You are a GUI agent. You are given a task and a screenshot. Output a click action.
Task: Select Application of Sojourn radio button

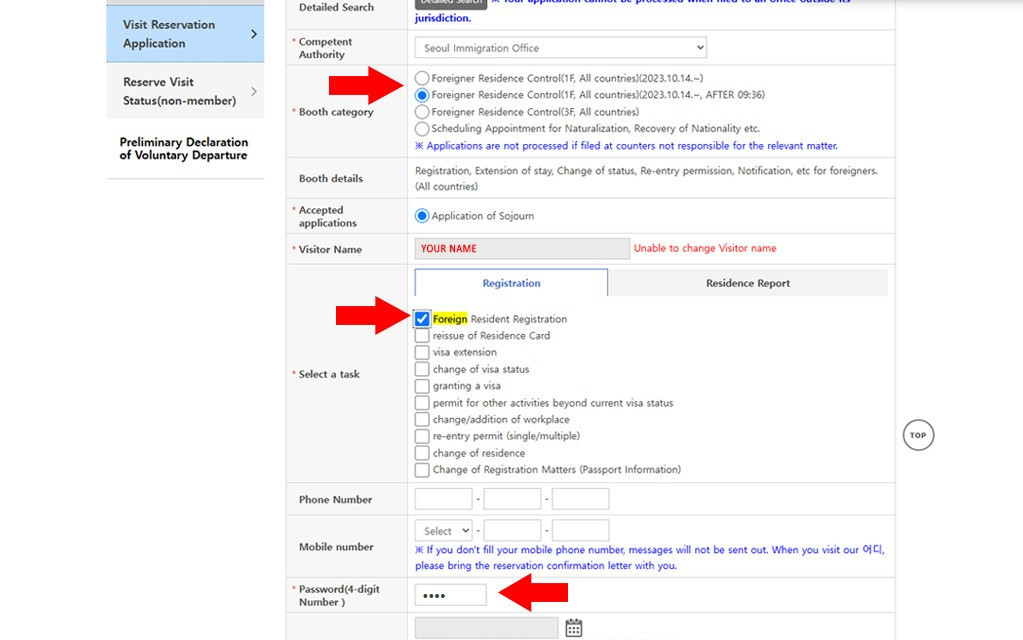422,216
